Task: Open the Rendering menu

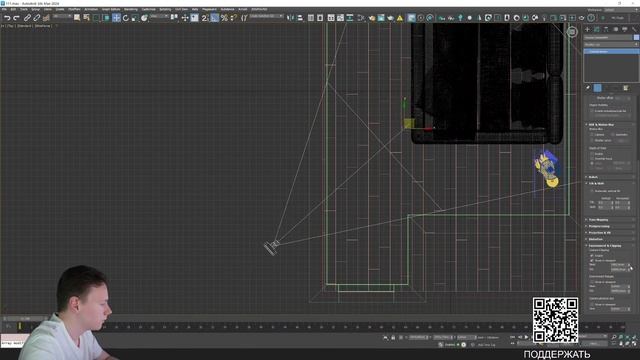Action: [131, 9]
